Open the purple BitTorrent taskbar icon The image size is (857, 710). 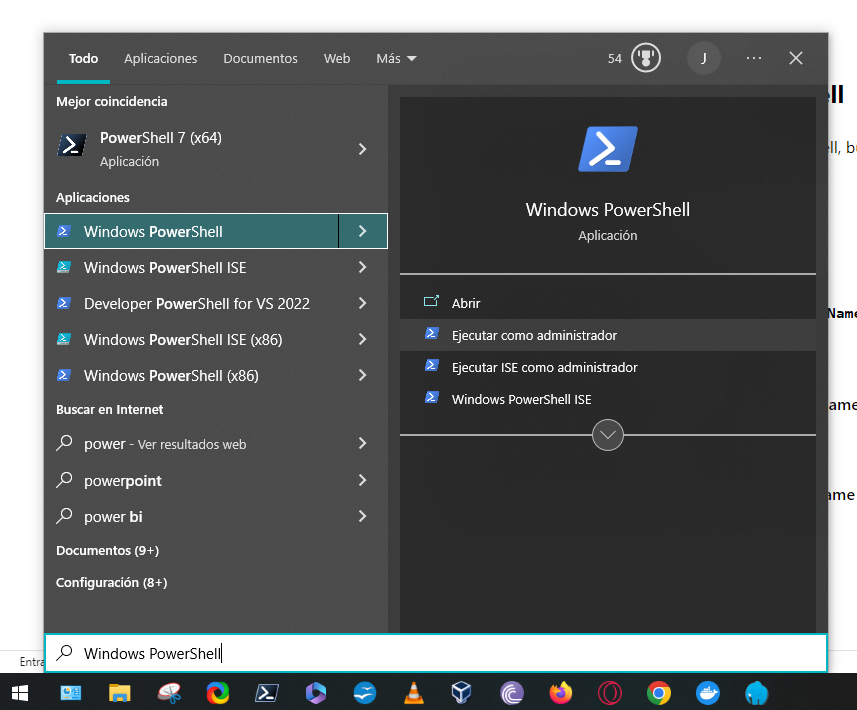point(512,693)
